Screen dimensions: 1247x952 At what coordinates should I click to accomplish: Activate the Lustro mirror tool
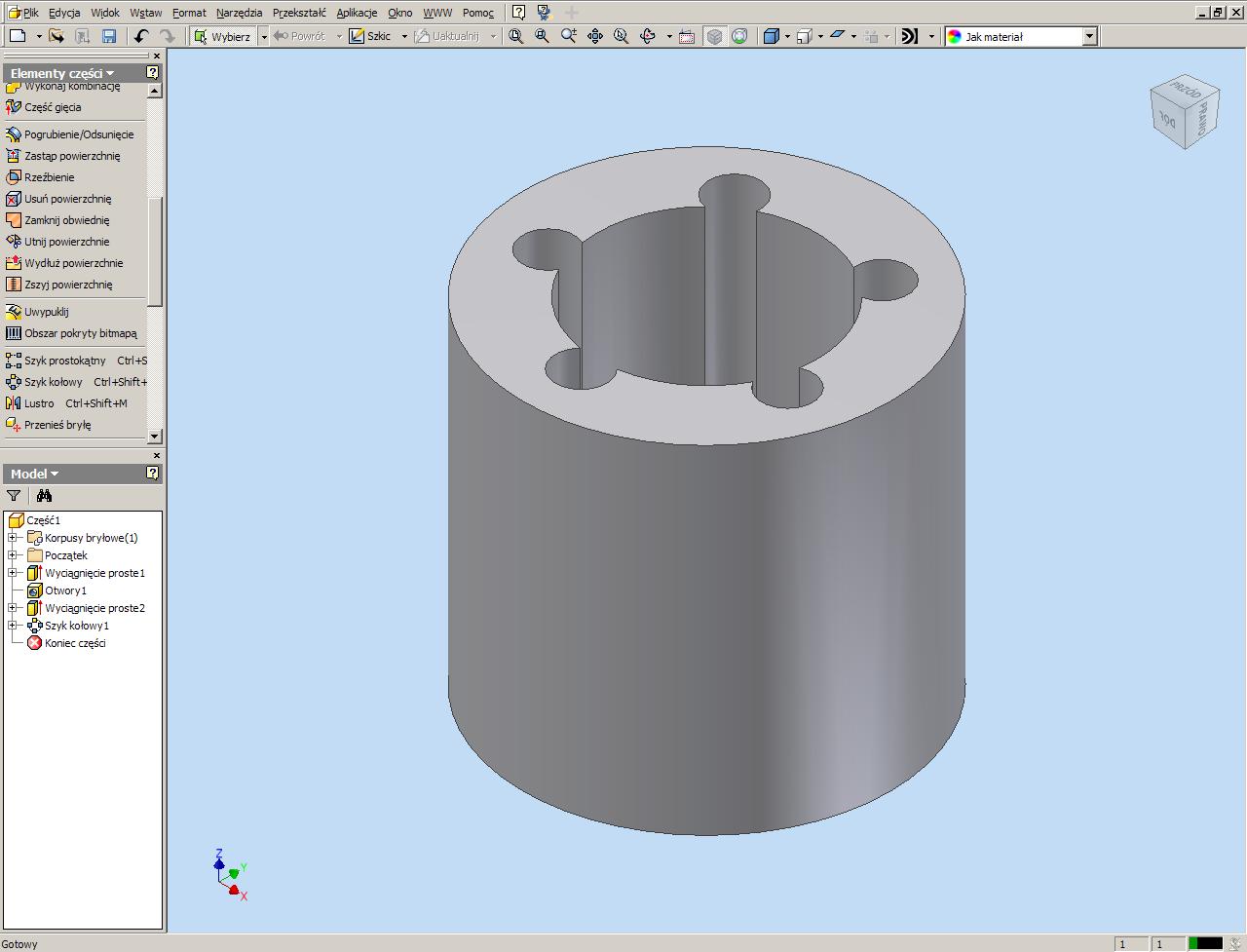66,403
